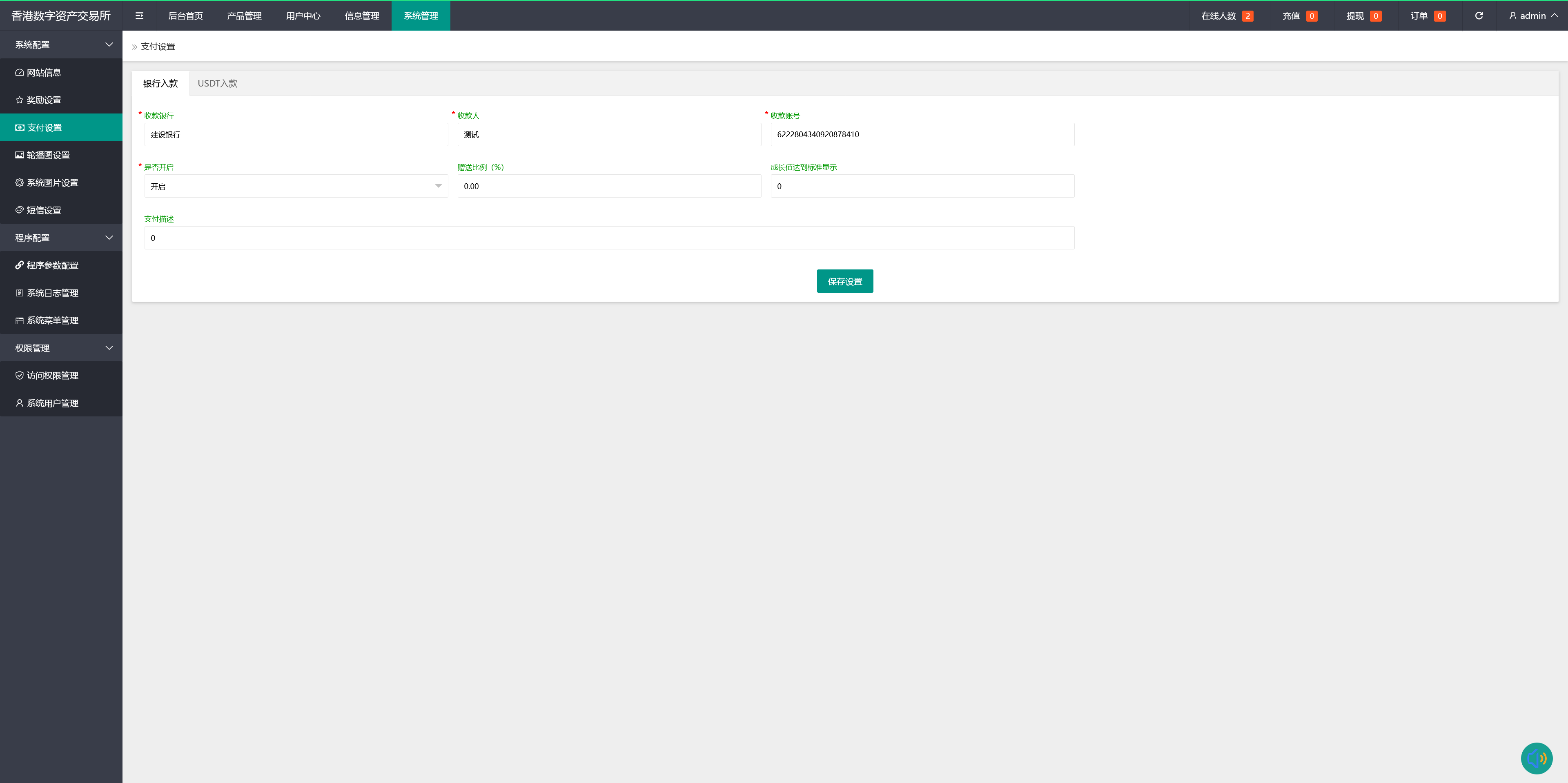
Task: Open 短信设置 sidebar item
Action: coord(44,210)
